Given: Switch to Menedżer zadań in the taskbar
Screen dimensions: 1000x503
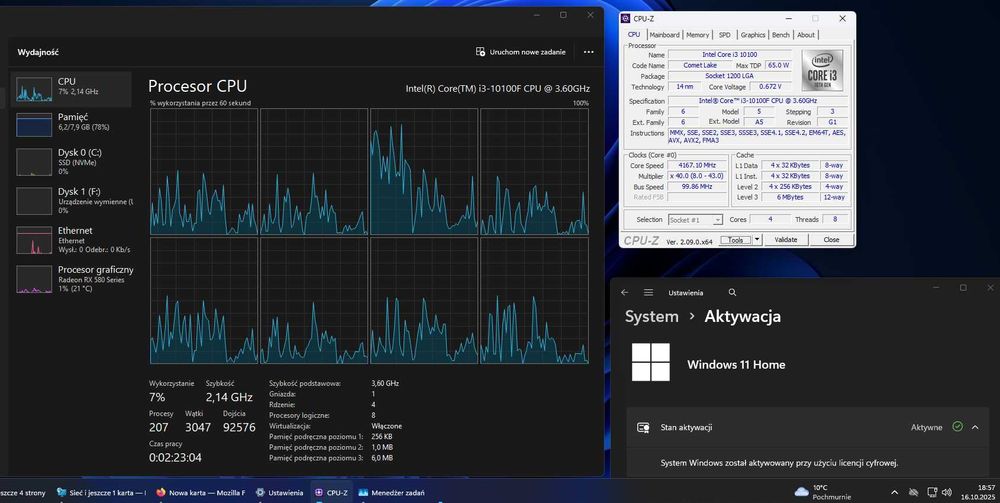Looking at the screenshot, I should click(391, 492).
